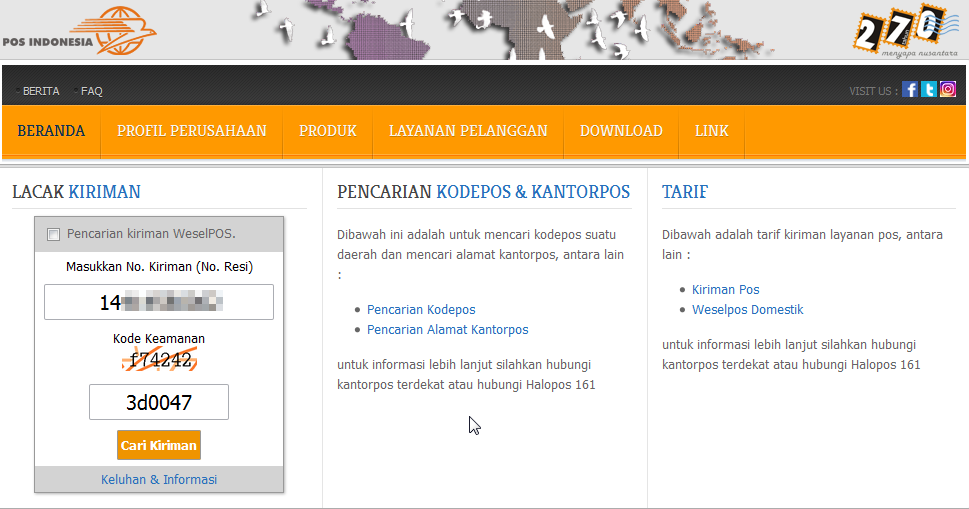This screenshot has height=509, width=969.
Task: Click the Pos Indonesia logo
Action: [x=79, y=31]
